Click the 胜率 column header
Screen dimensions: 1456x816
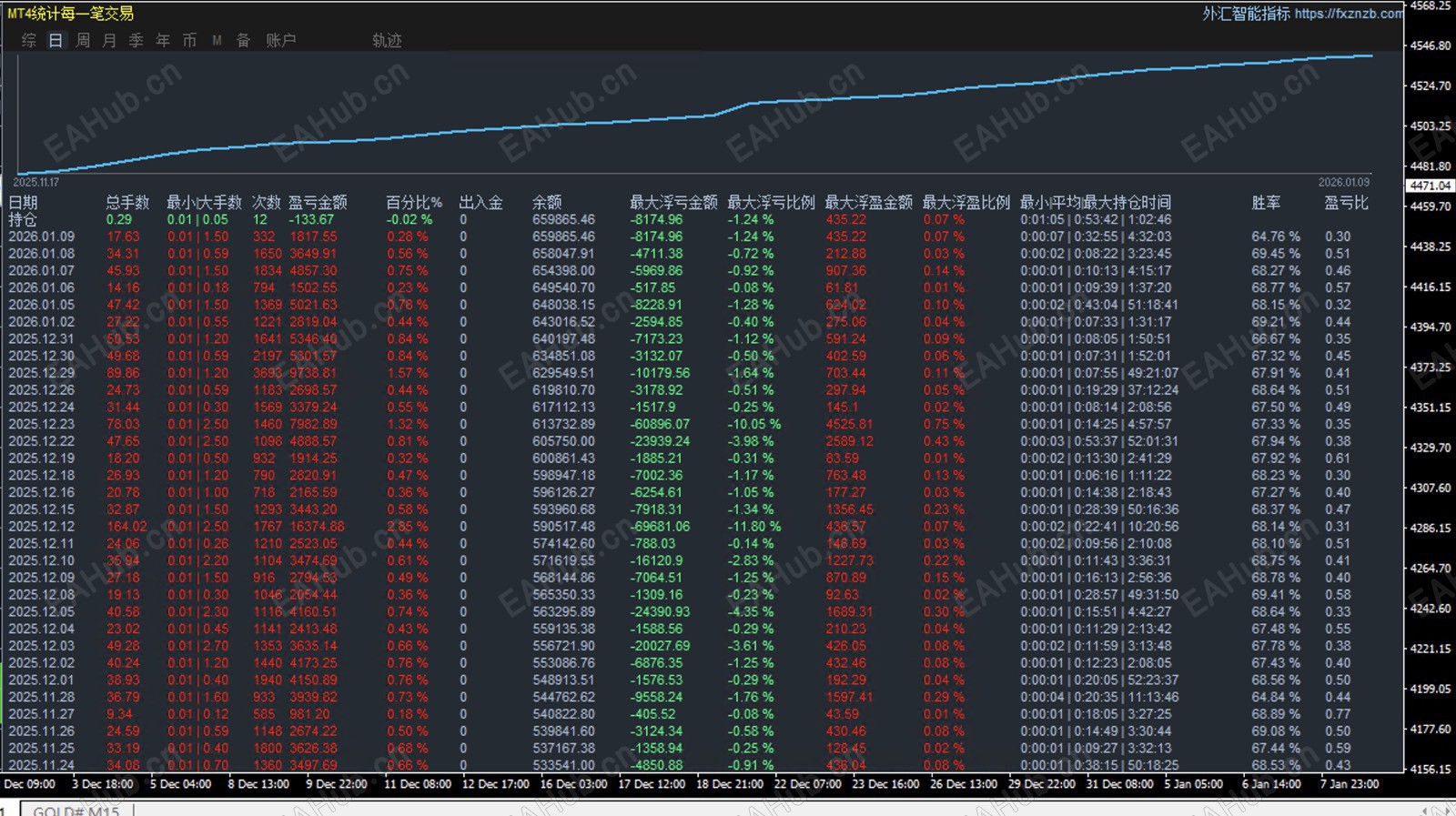[1266, 202]
